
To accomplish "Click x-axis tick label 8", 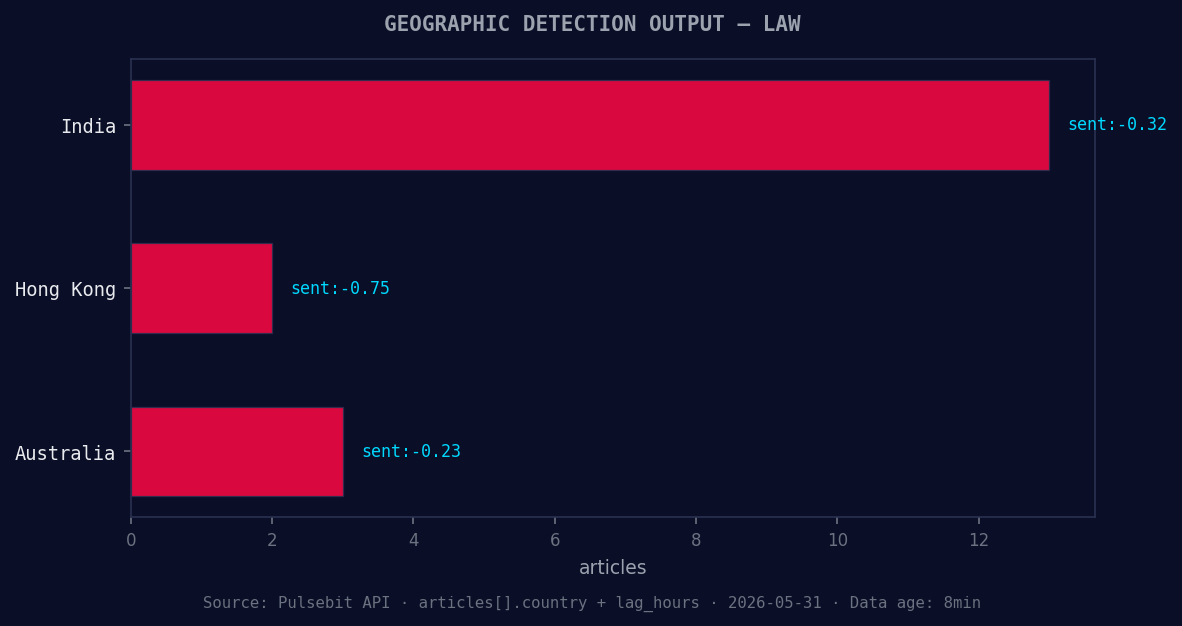I will pyautogui.click(x=696, y=540).
